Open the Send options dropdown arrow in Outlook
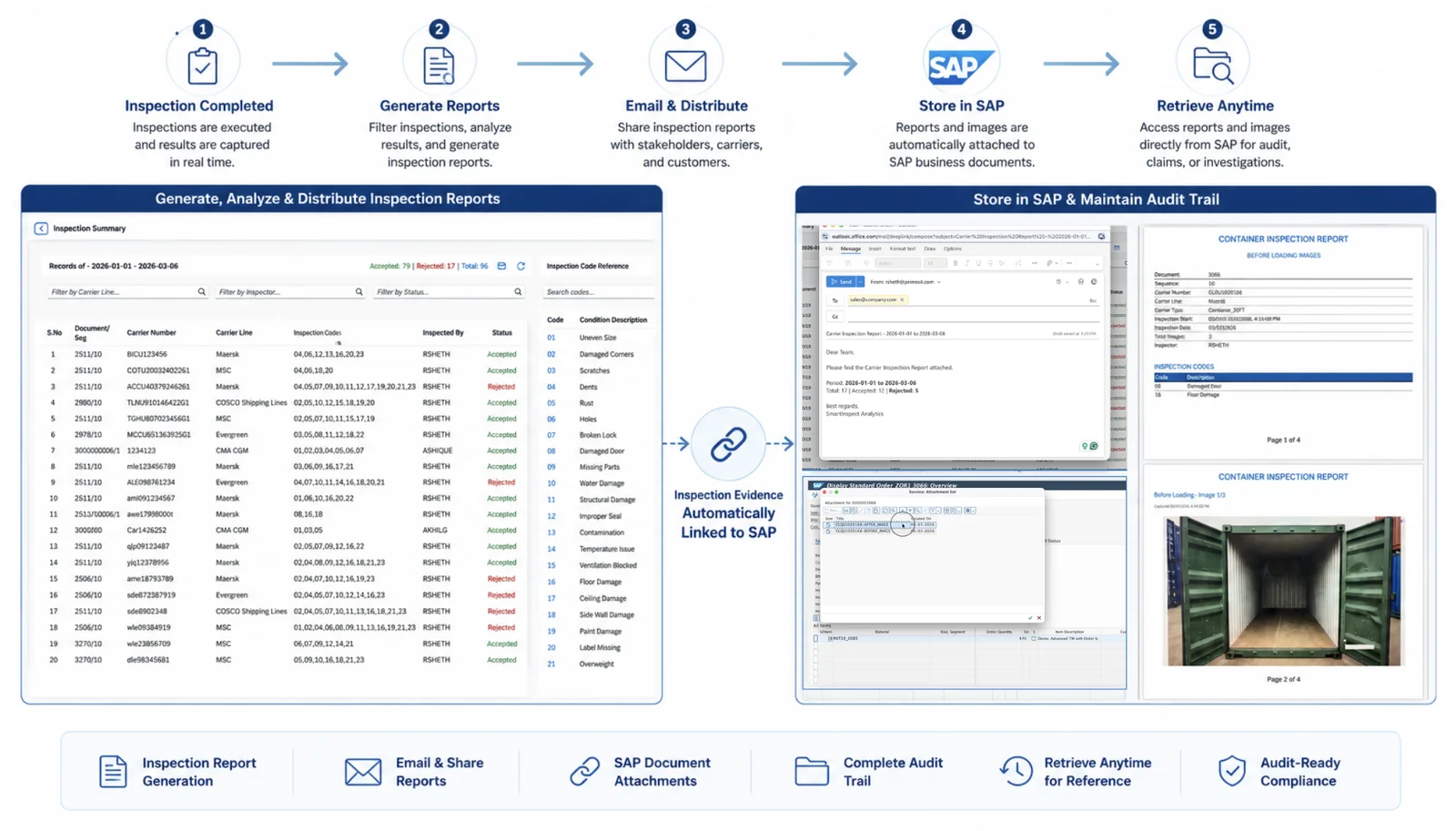 point(860,282)
